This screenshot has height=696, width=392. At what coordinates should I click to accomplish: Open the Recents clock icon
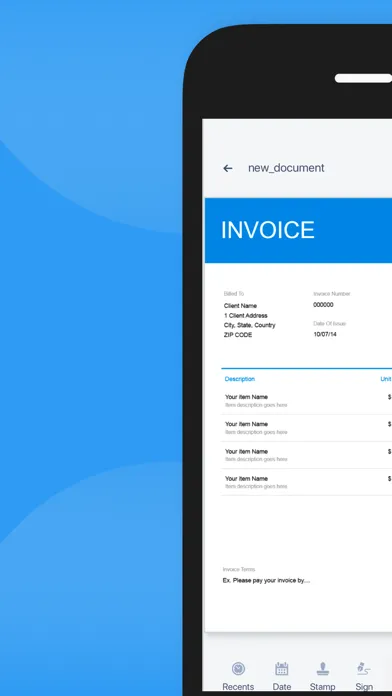(238, 668)
